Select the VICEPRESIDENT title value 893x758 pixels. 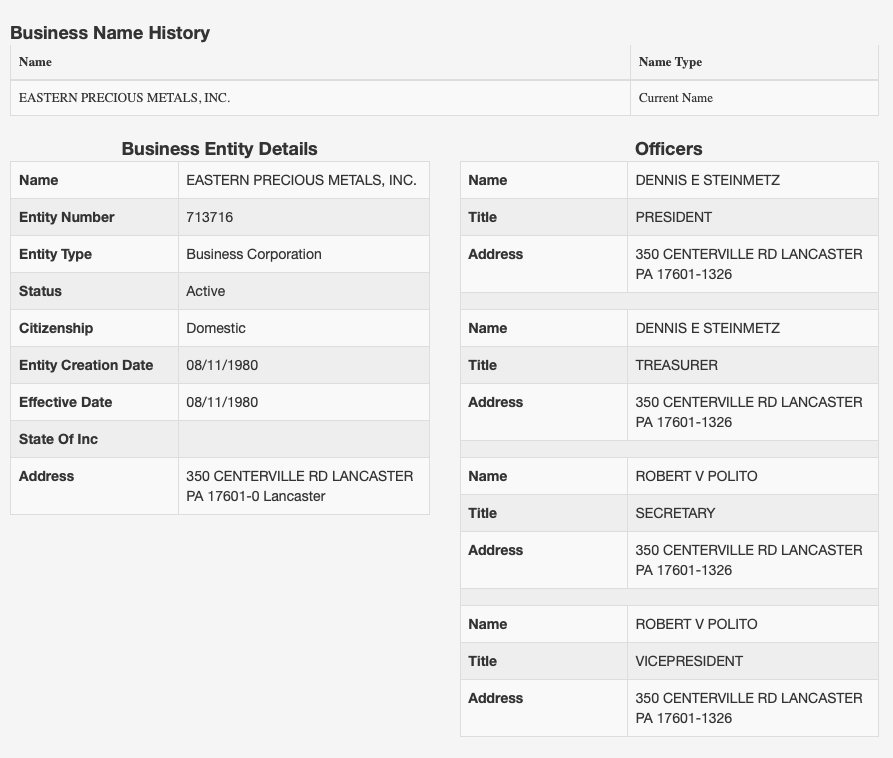pyautogui.click(x=689, y=661)
